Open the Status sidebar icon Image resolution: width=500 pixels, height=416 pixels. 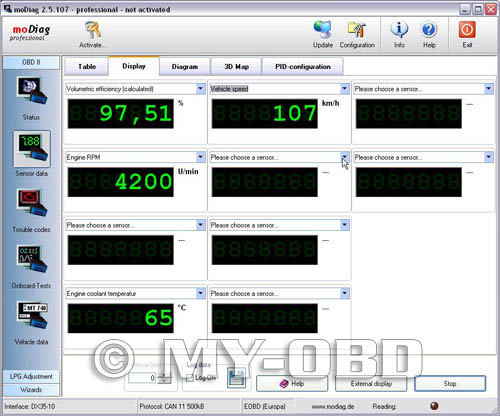(32, 91)
